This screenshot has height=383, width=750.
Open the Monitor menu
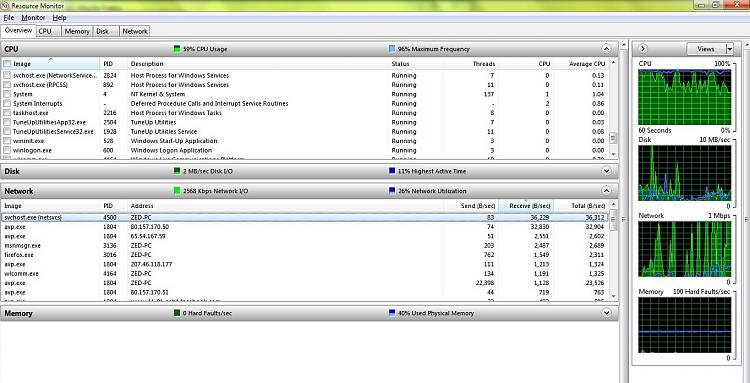pyautogui.click(x=33, y=18)
